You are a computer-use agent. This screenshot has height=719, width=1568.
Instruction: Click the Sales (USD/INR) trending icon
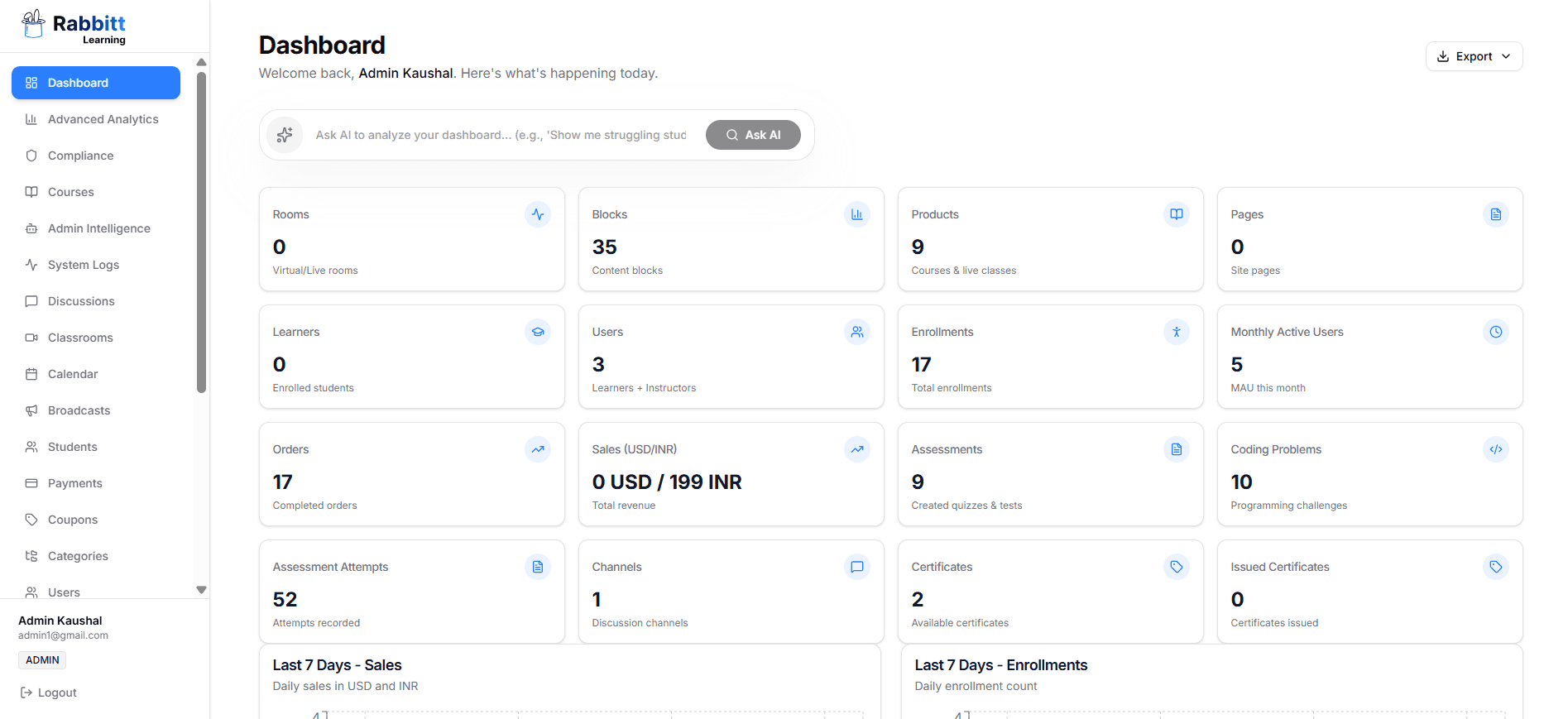click(857, 449)
